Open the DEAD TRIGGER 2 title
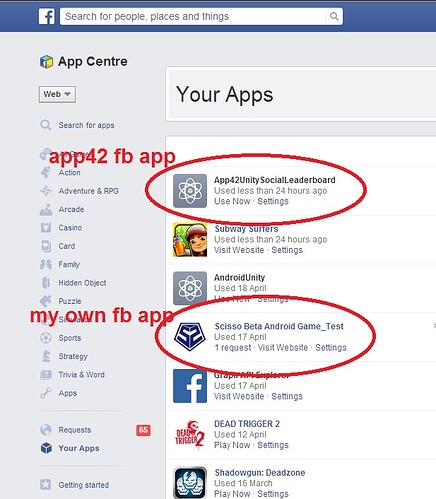 pos(247,424)
